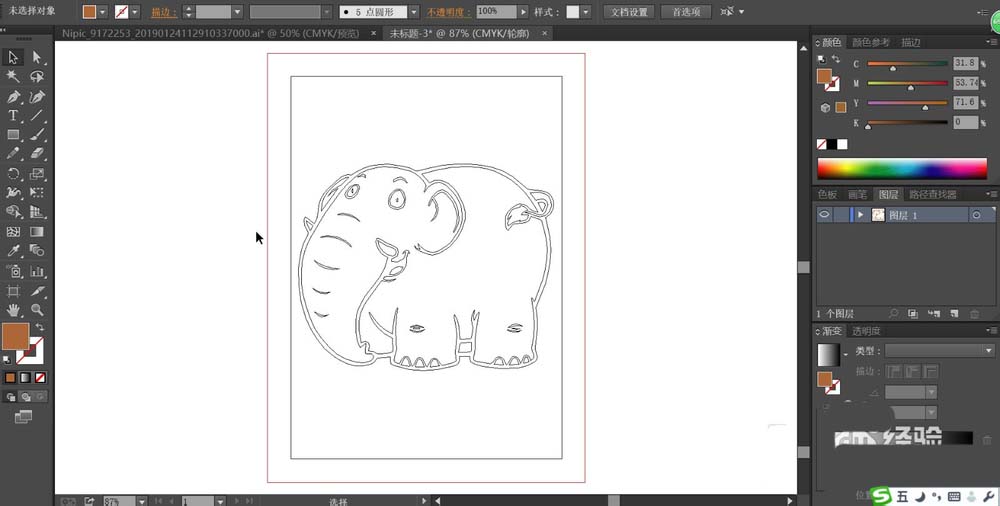Select the Type tool
Screen dimensions: 1000x506
point(13,115)
